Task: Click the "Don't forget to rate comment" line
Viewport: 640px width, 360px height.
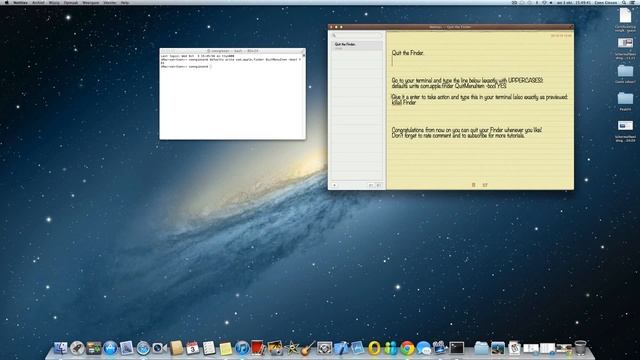Action: click(458, 136)
